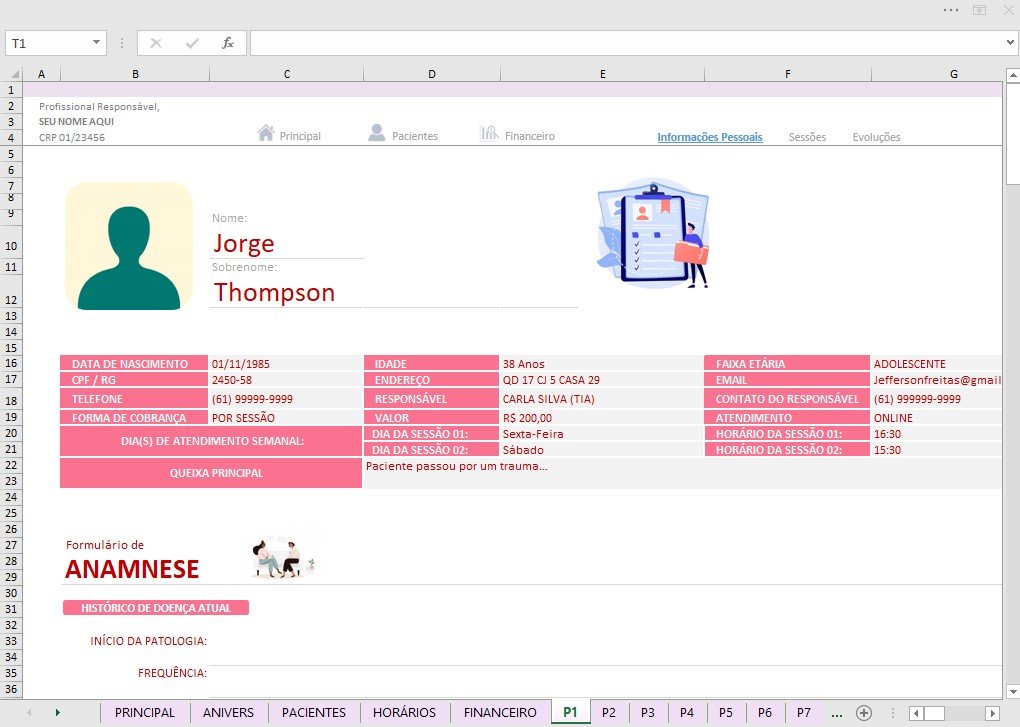This screenshot has height=727, width=1020.
Task: Go to Evoluções section link
Action: [x=876, y=137]
